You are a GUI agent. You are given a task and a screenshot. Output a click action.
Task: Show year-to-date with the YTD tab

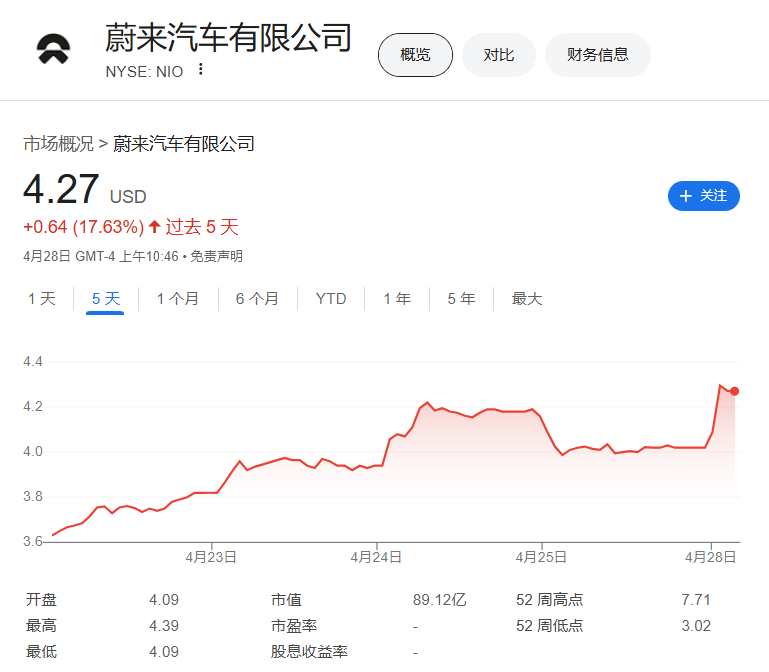click(x=331, y=298)
